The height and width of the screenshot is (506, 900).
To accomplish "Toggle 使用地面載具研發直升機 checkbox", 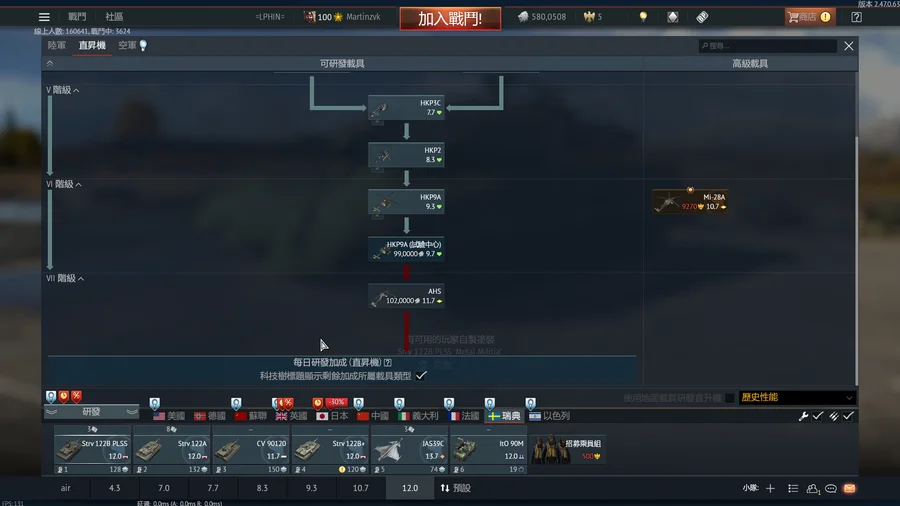I will [730, 398].
